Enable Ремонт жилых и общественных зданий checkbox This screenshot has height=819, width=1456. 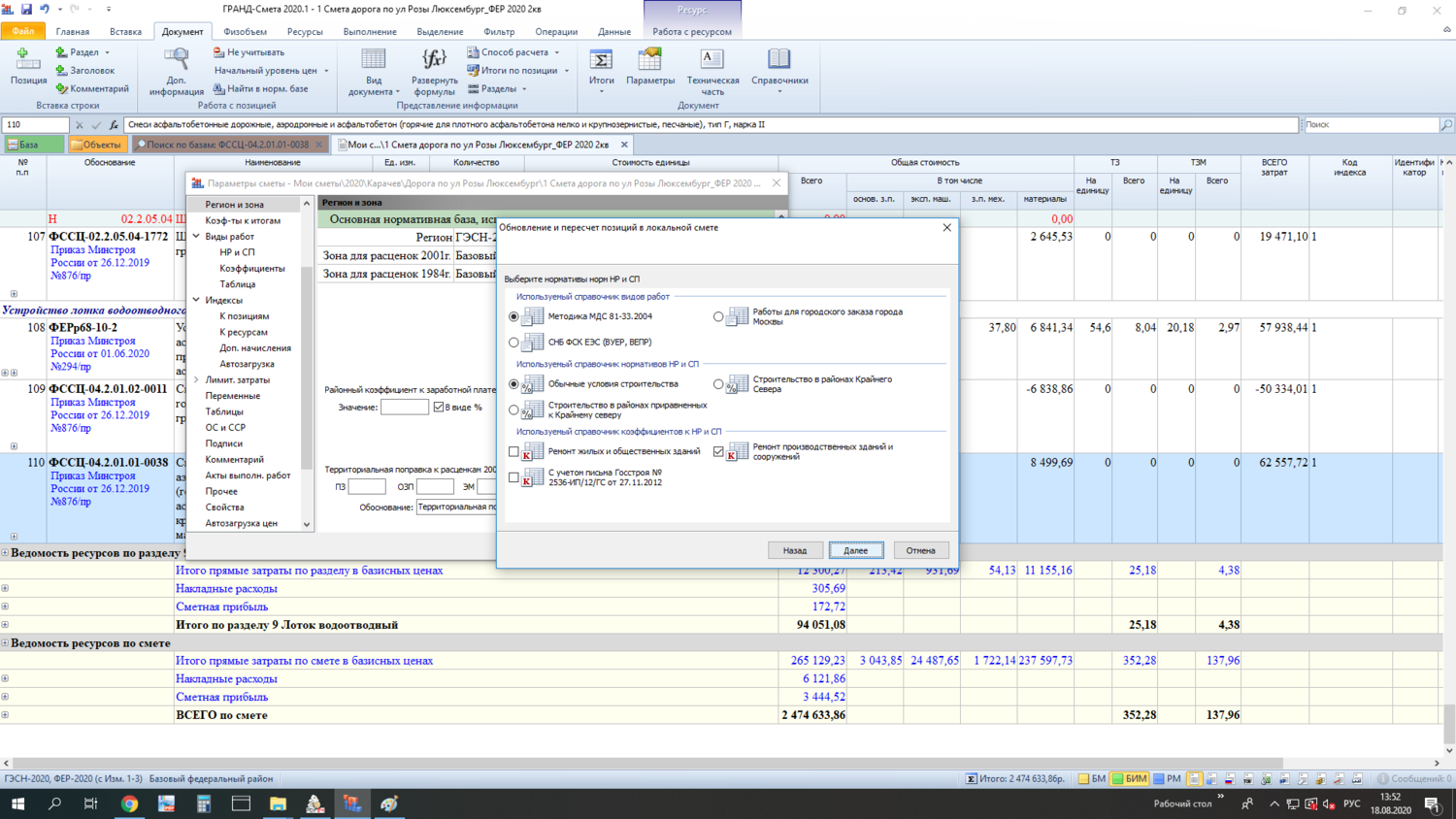(x=514, y=451)
